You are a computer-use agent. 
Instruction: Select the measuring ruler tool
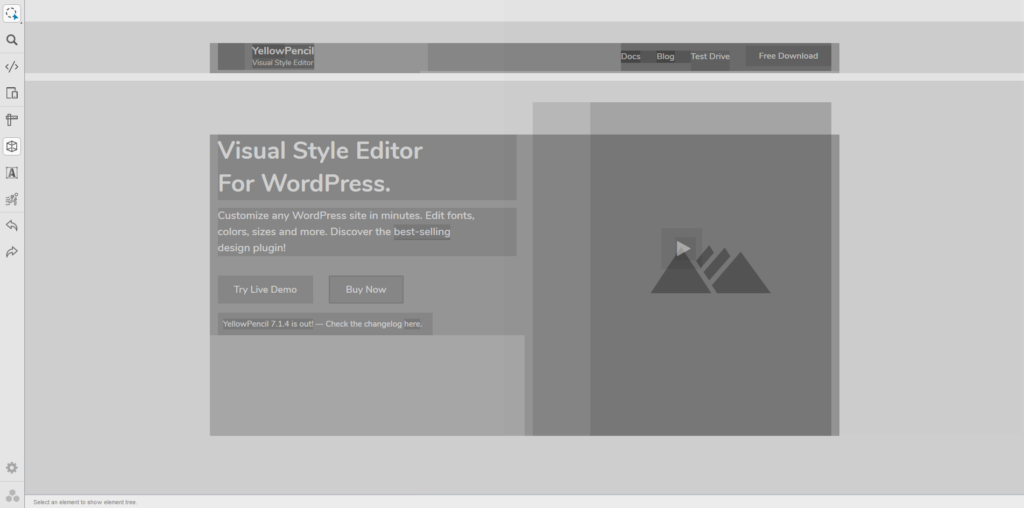point(12,120)
